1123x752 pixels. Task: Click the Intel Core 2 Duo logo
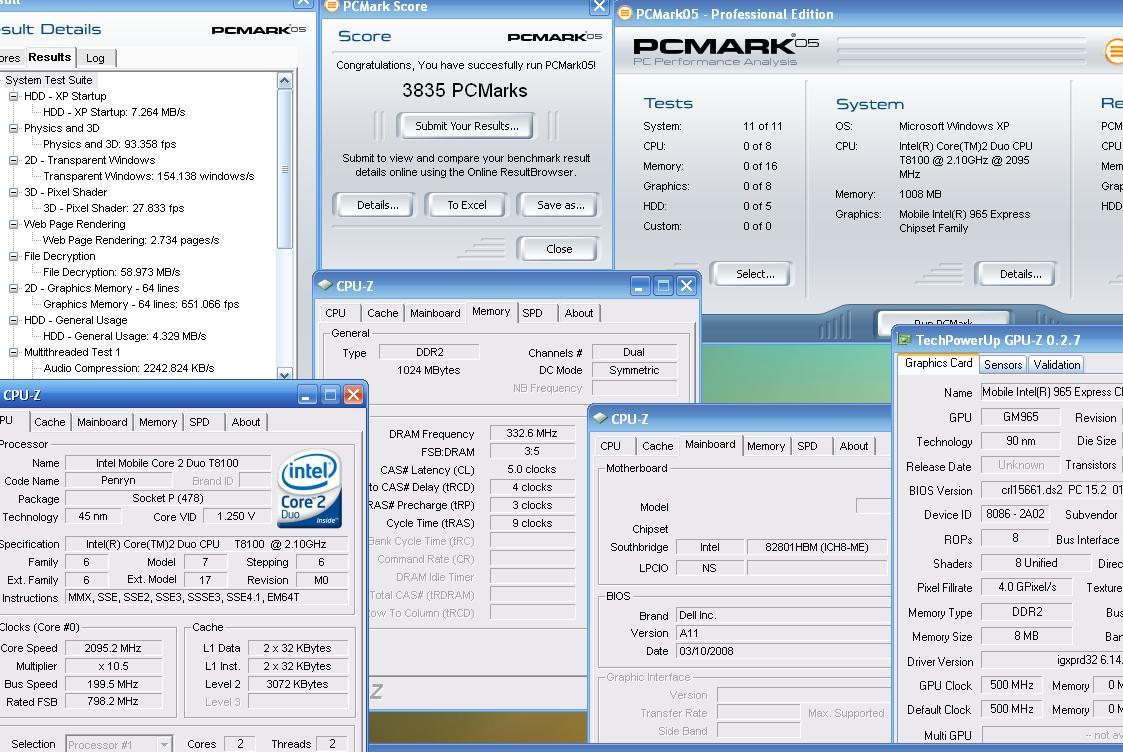(309, 488)
